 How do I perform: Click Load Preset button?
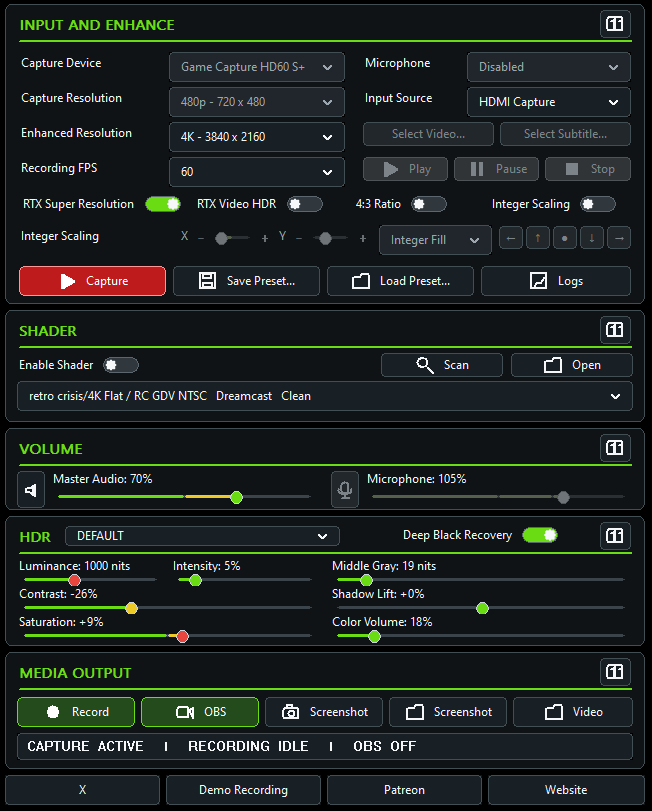400,281
